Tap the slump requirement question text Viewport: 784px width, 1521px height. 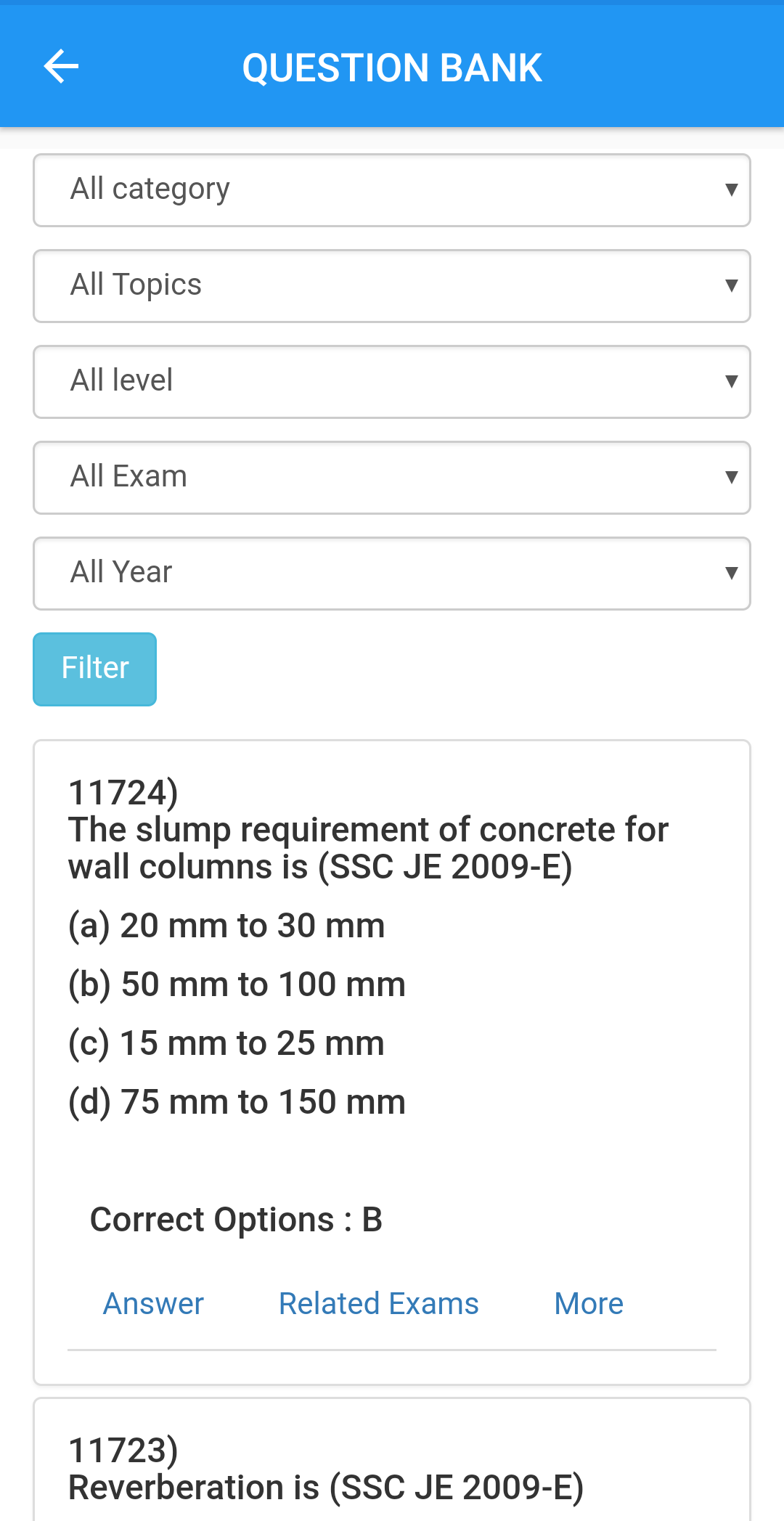tap(368, 848)
